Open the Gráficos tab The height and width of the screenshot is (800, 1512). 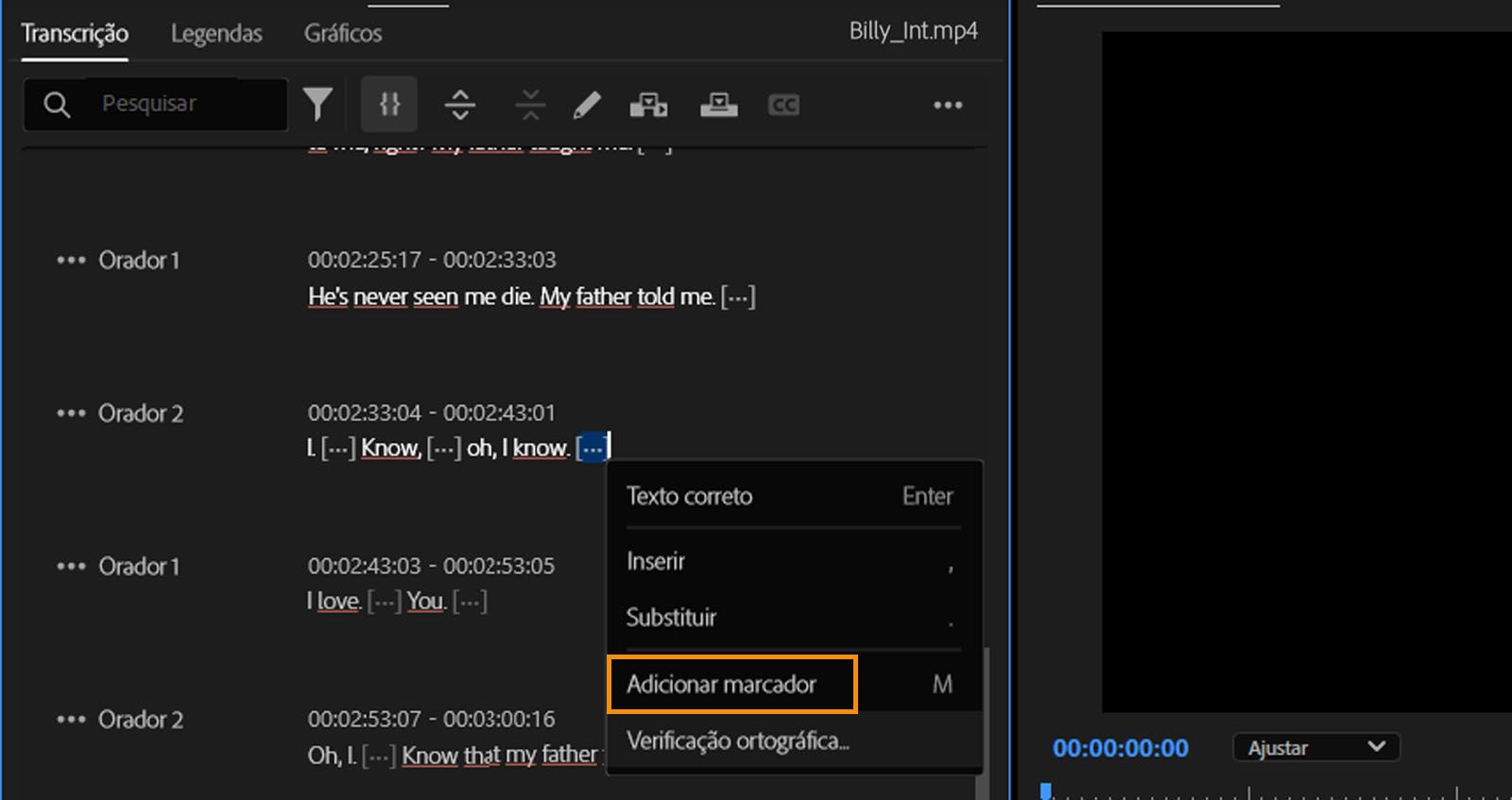(343, 33)
